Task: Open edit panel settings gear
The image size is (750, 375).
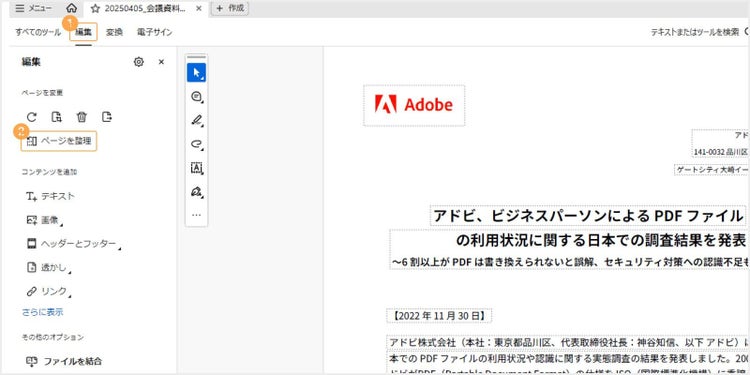Action: (x=139, y=62)
